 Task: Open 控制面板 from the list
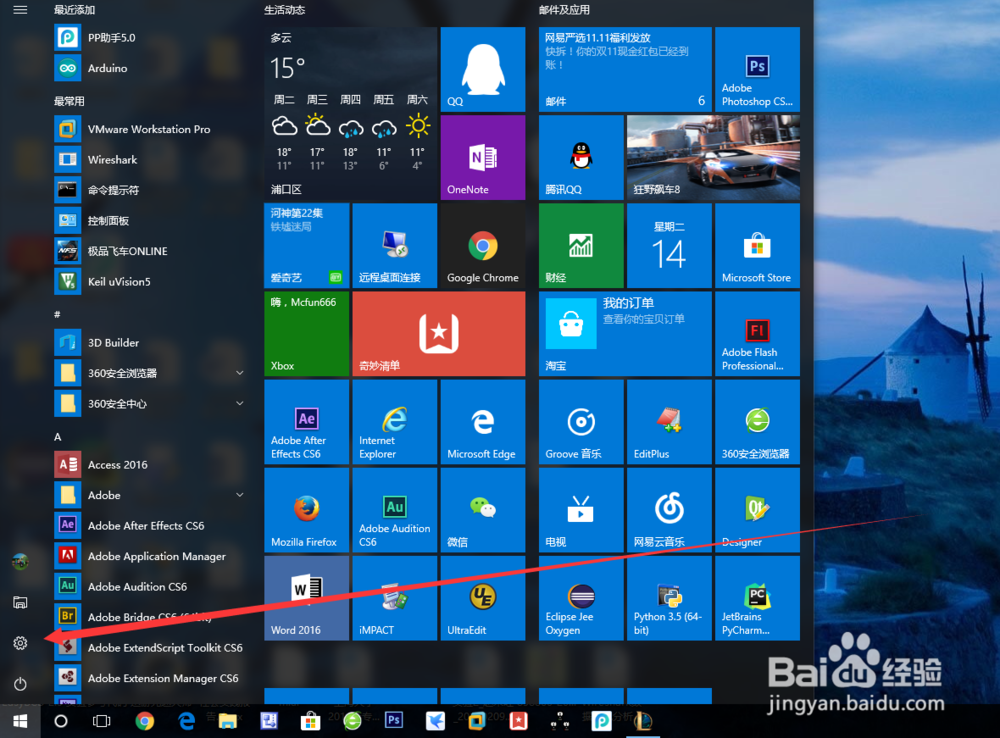(151, 221)
